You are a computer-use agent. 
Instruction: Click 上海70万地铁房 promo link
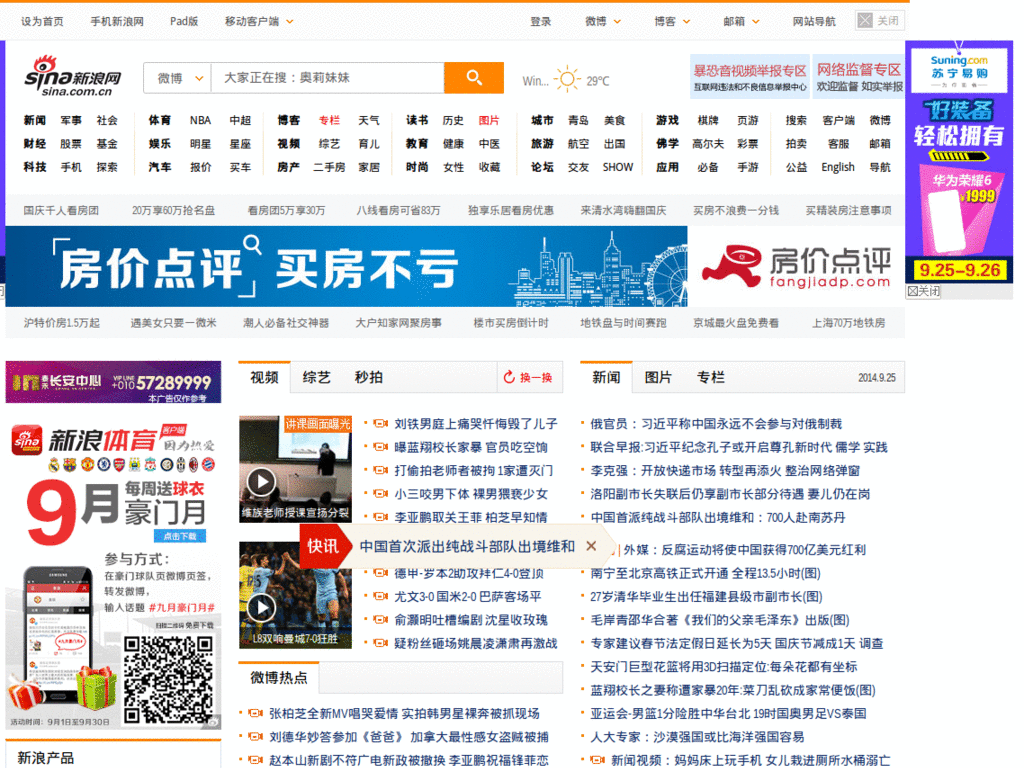(848, 323)
